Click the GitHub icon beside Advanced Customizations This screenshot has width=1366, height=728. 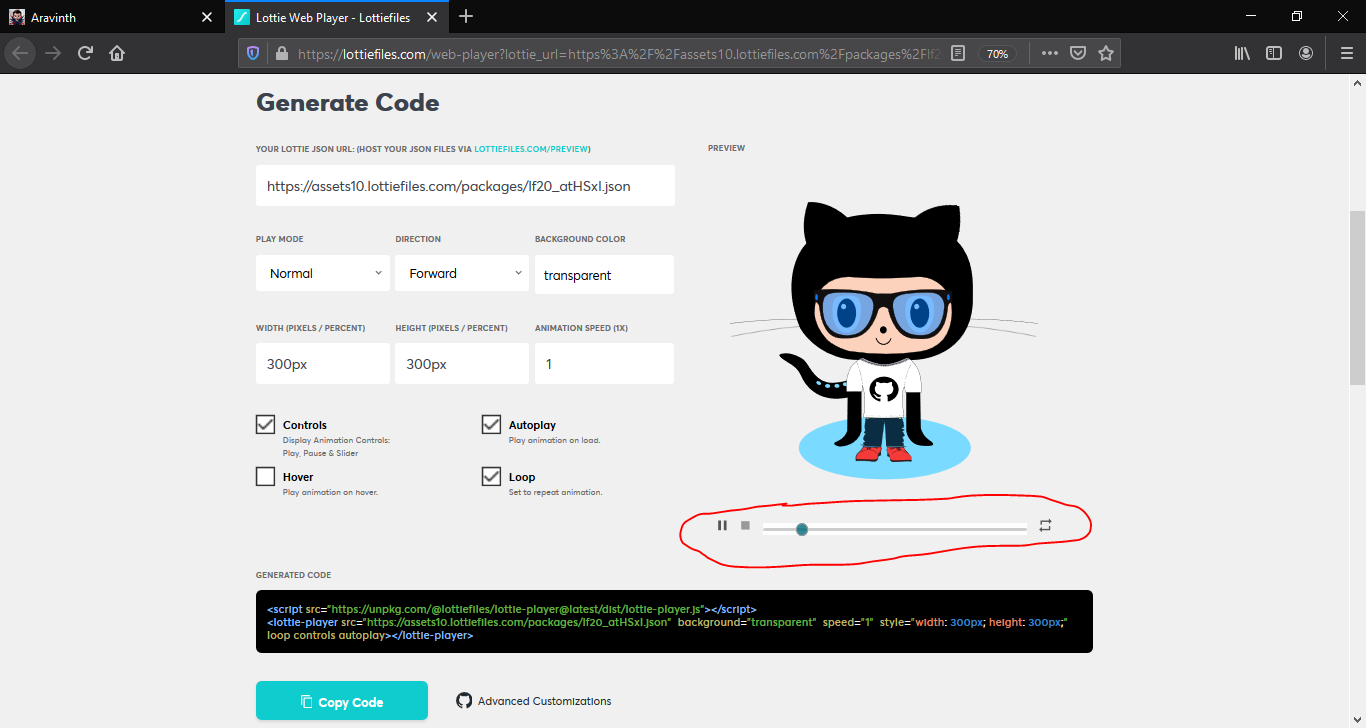(464, 700)
